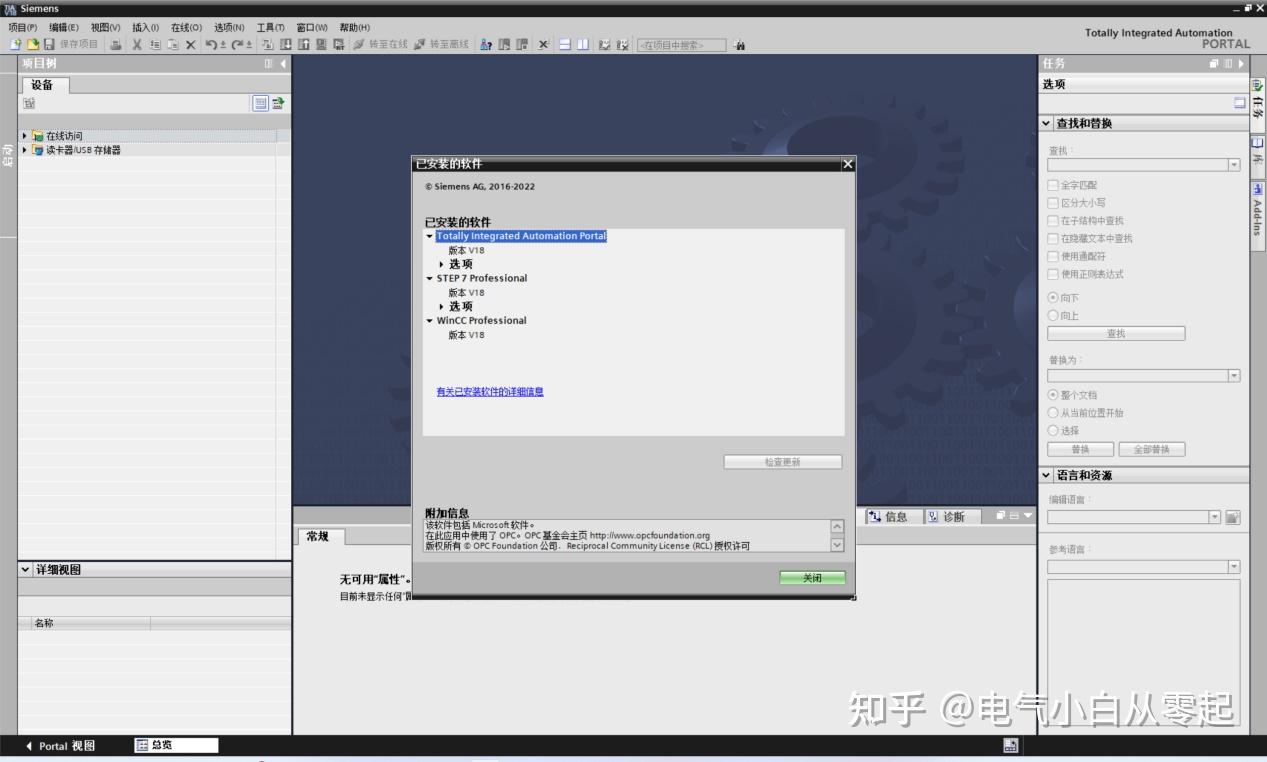1267x762 pixels.
Task: Enable the 全字匹配 checkbox
Action: tap(1051, 186)
